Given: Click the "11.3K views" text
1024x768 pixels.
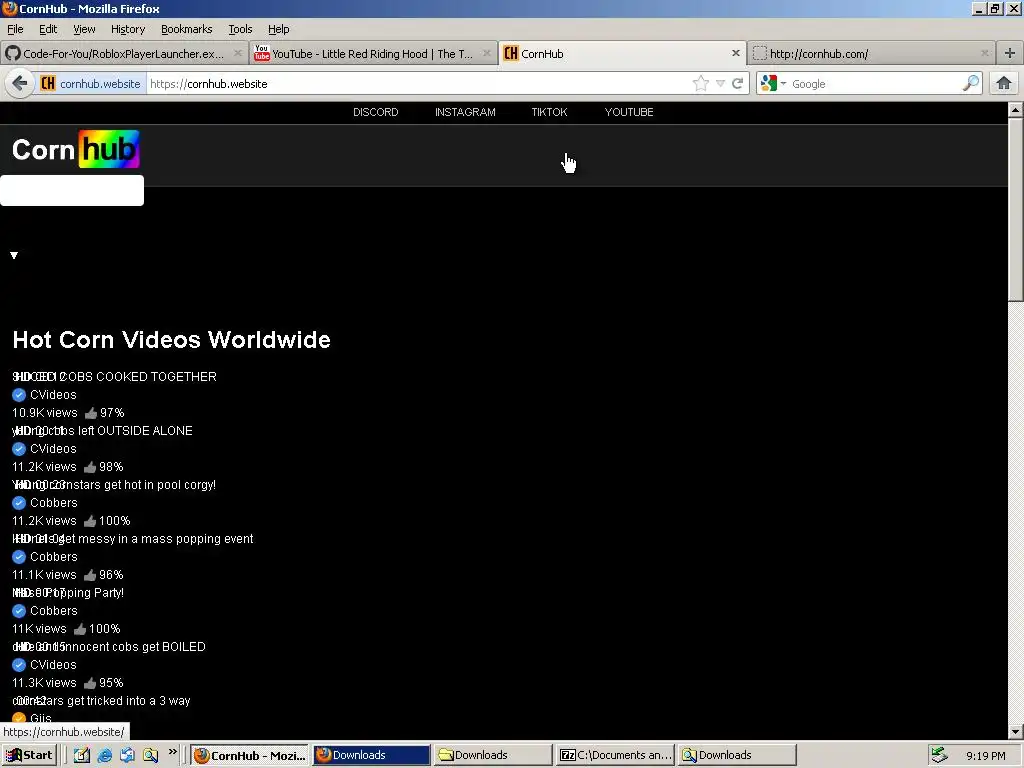Looking at the screenshot, I should pyautogui.click(x=44, y=683).
